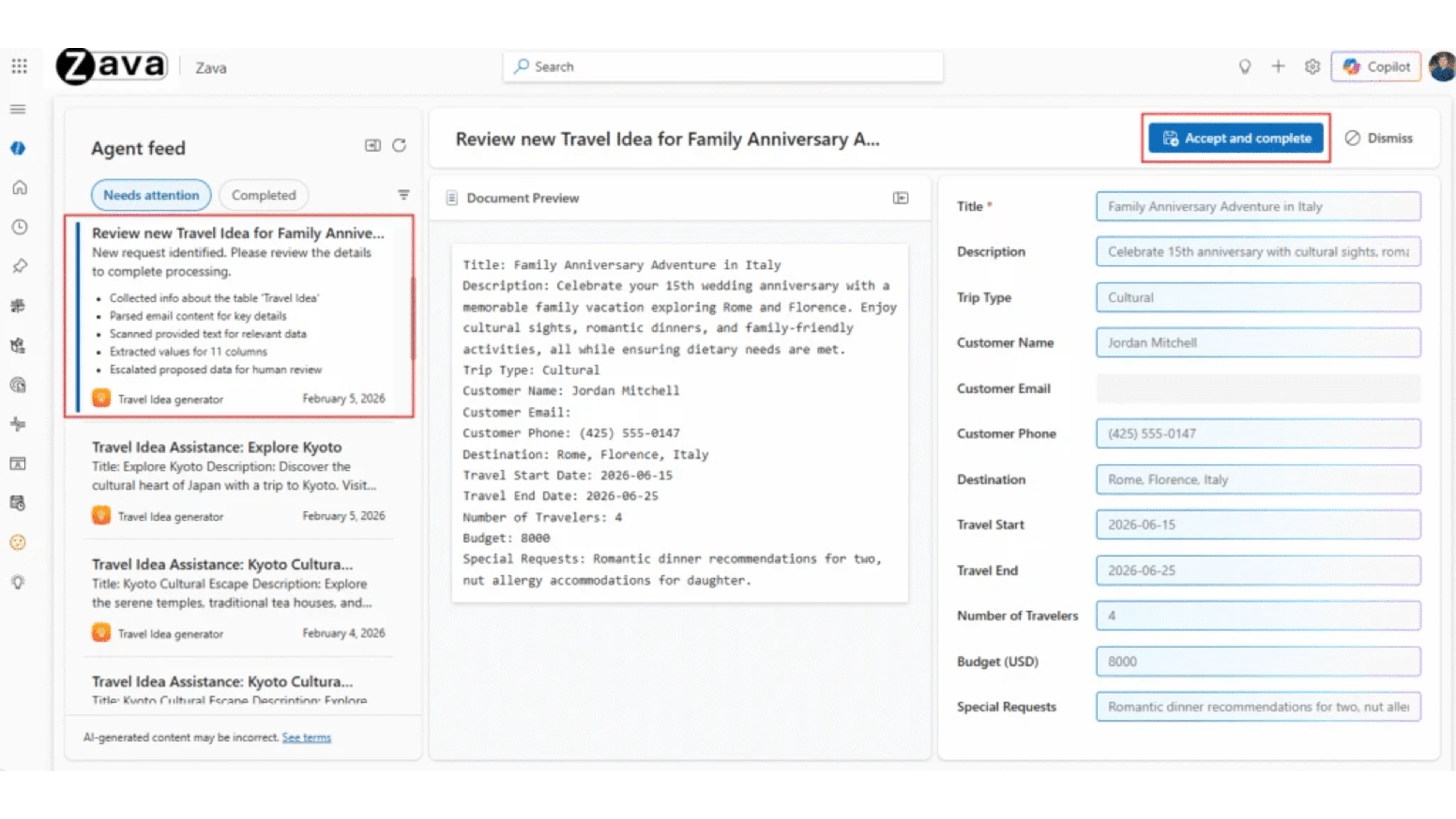This screenshot has width=1456, height=819.
Task: Dismiss the travel idea review
Action: 1379,138
